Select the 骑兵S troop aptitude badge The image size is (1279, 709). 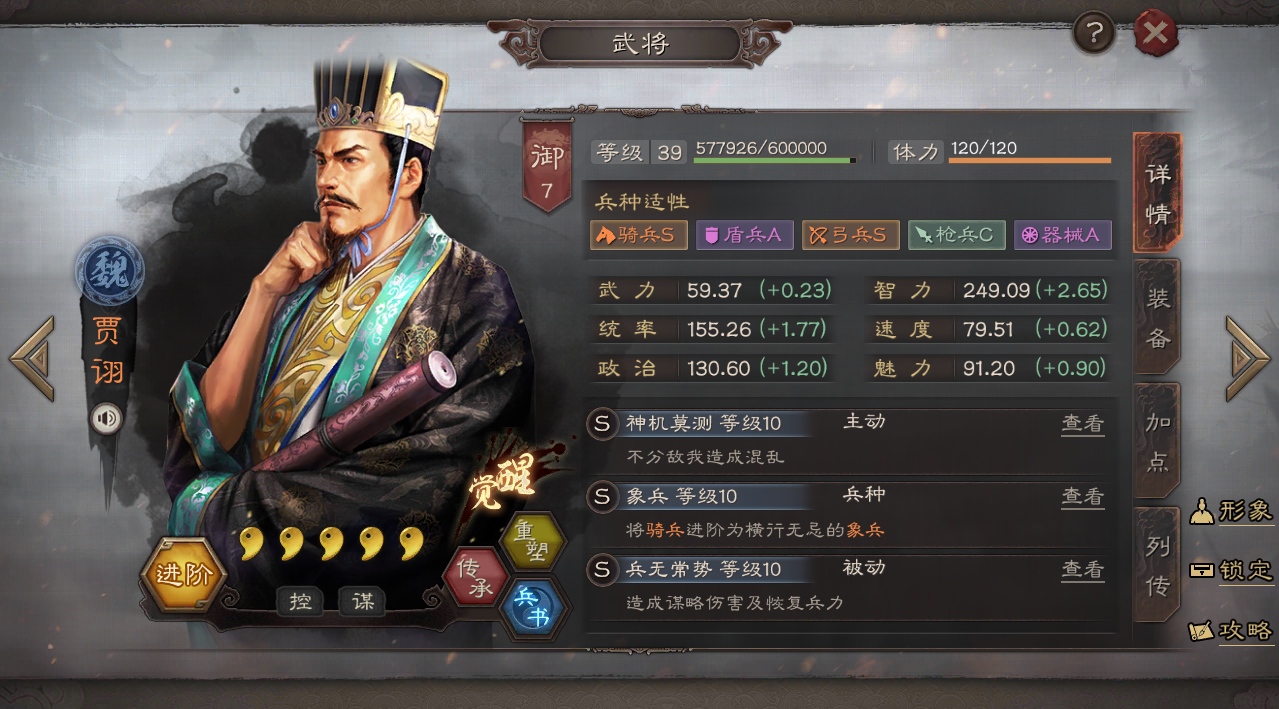pos(639,235)
